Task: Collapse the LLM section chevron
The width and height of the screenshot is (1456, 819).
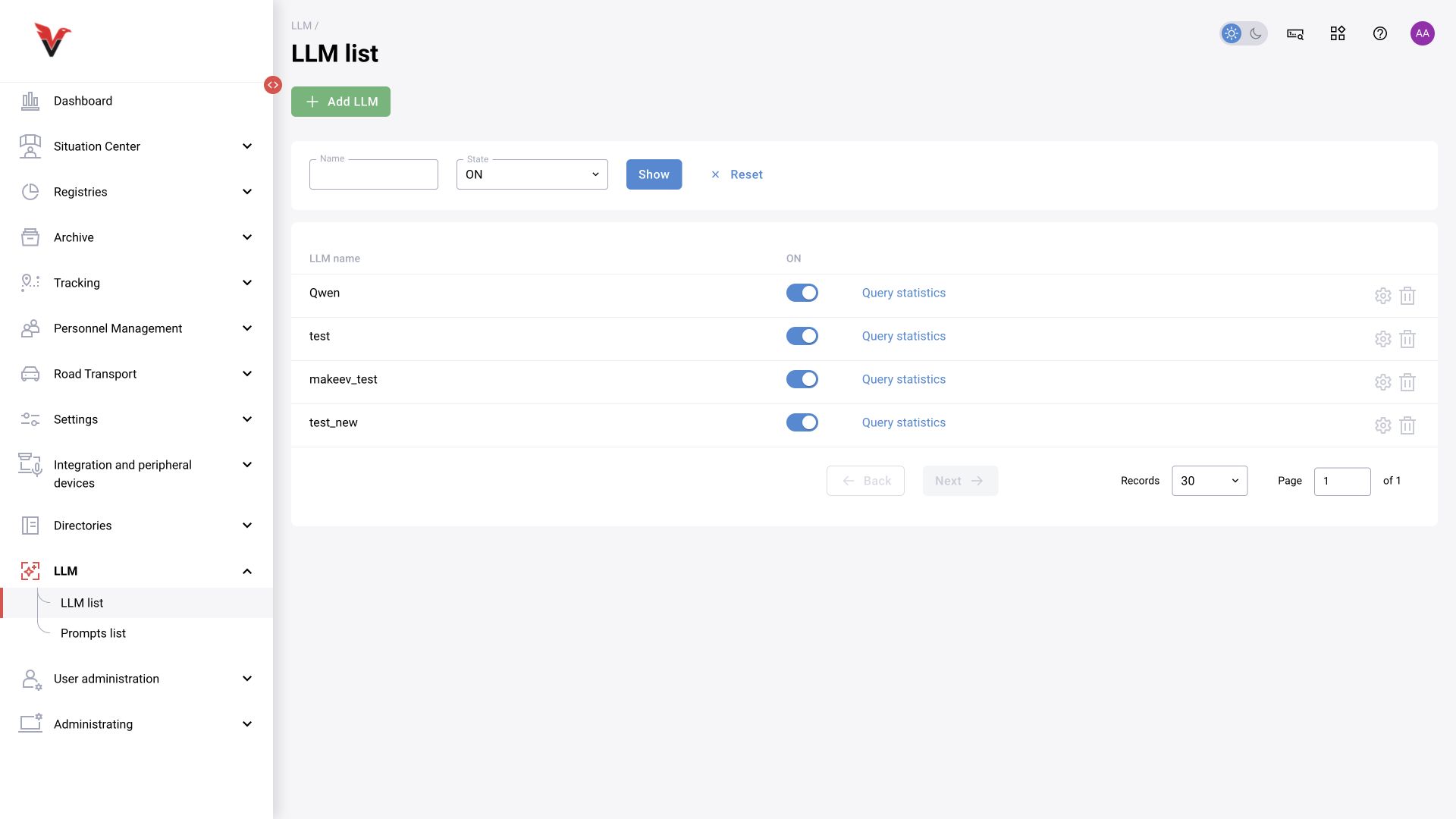Action: pos(247,571)
